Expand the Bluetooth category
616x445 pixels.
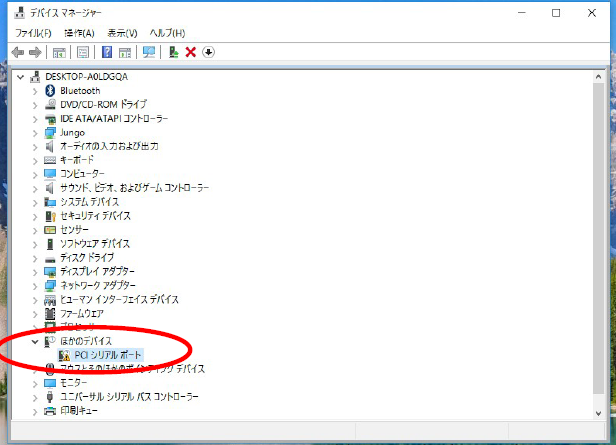tap(36, 91)
